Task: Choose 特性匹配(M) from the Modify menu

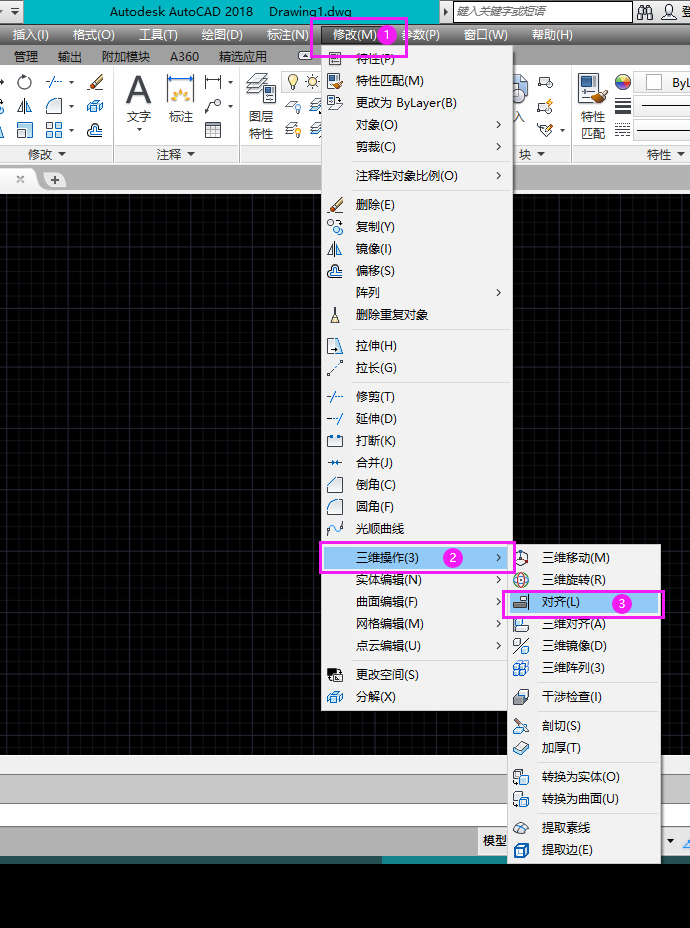Action: pos(417,80)
